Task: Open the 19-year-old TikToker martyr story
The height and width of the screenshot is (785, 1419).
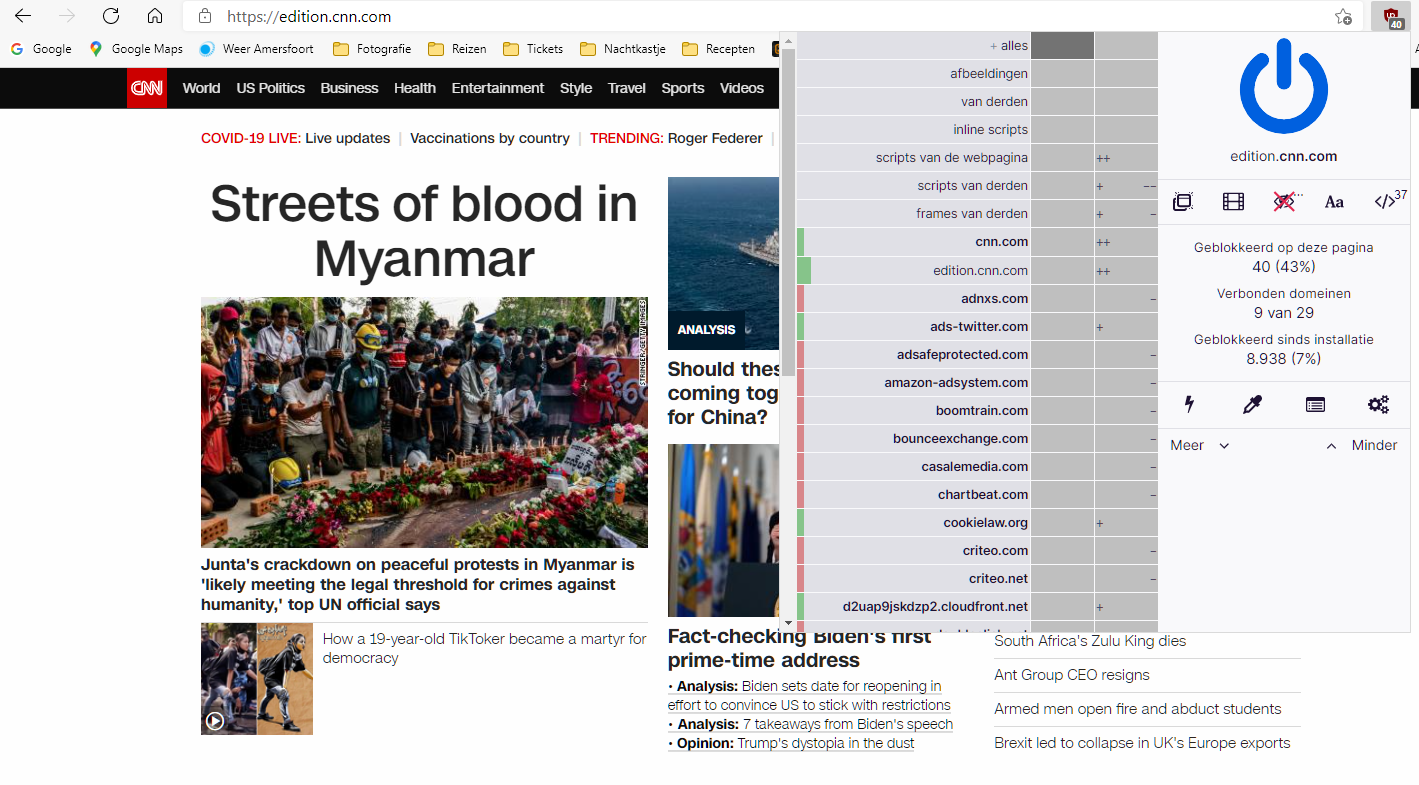Action: pos(484,648)
